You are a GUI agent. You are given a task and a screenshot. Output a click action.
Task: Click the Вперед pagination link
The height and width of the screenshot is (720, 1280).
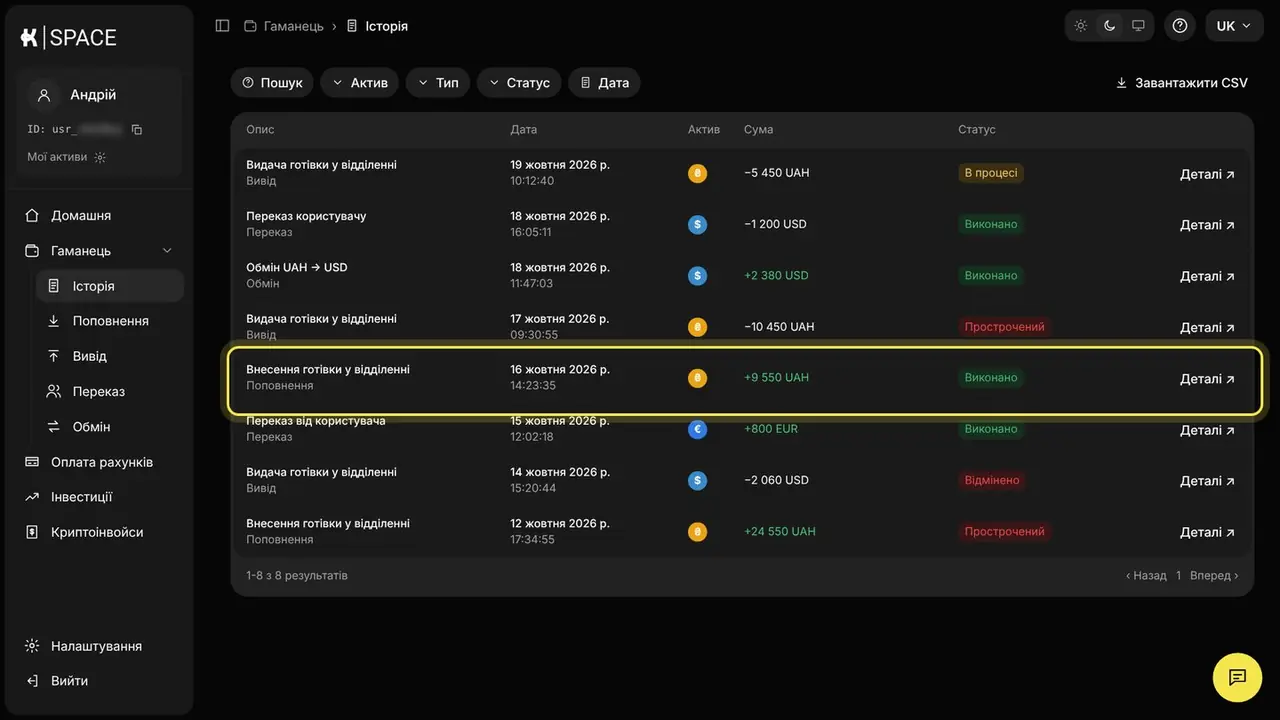coord(1214,576)
